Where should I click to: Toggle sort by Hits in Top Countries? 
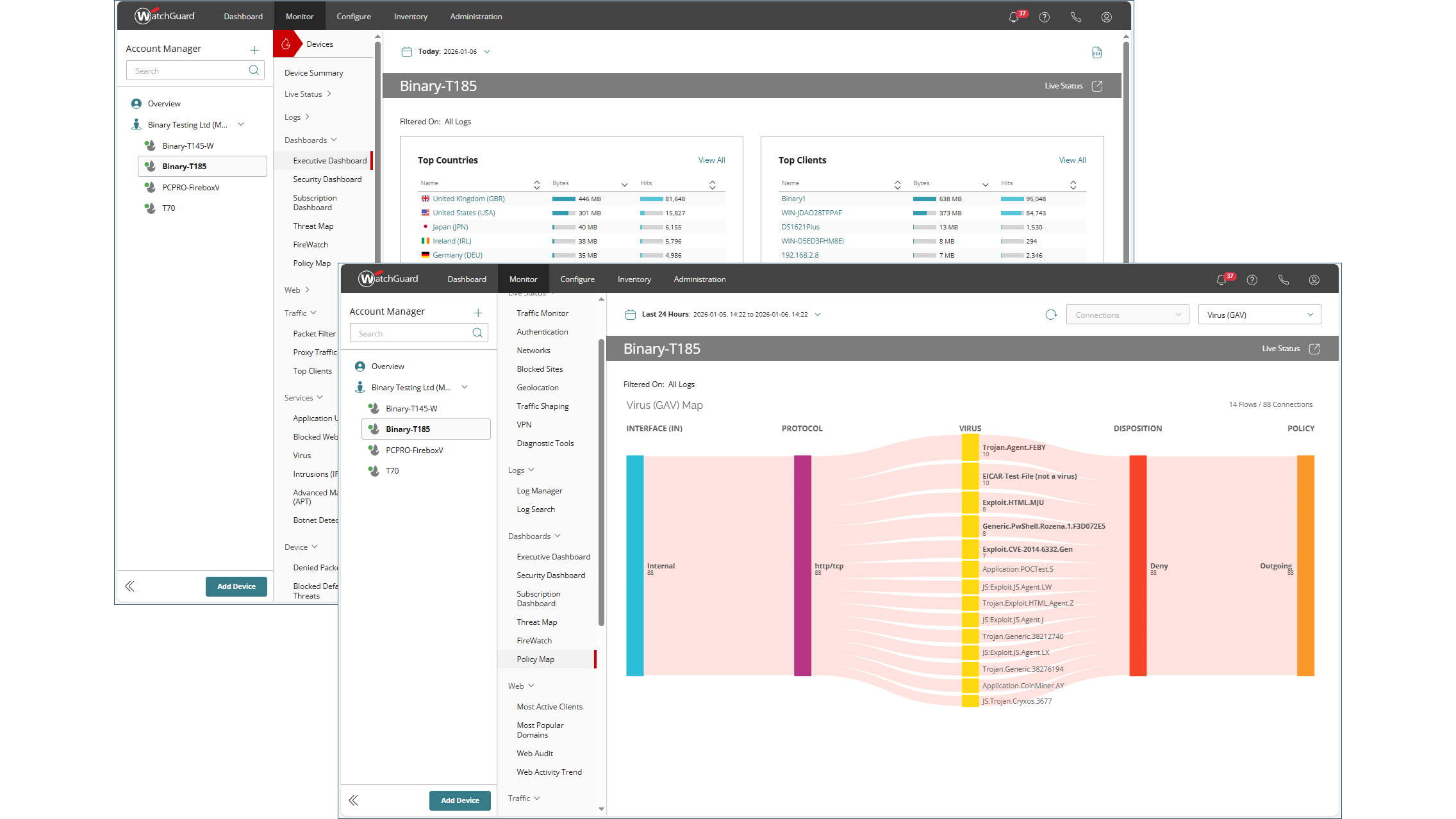[x=712, y=185]
